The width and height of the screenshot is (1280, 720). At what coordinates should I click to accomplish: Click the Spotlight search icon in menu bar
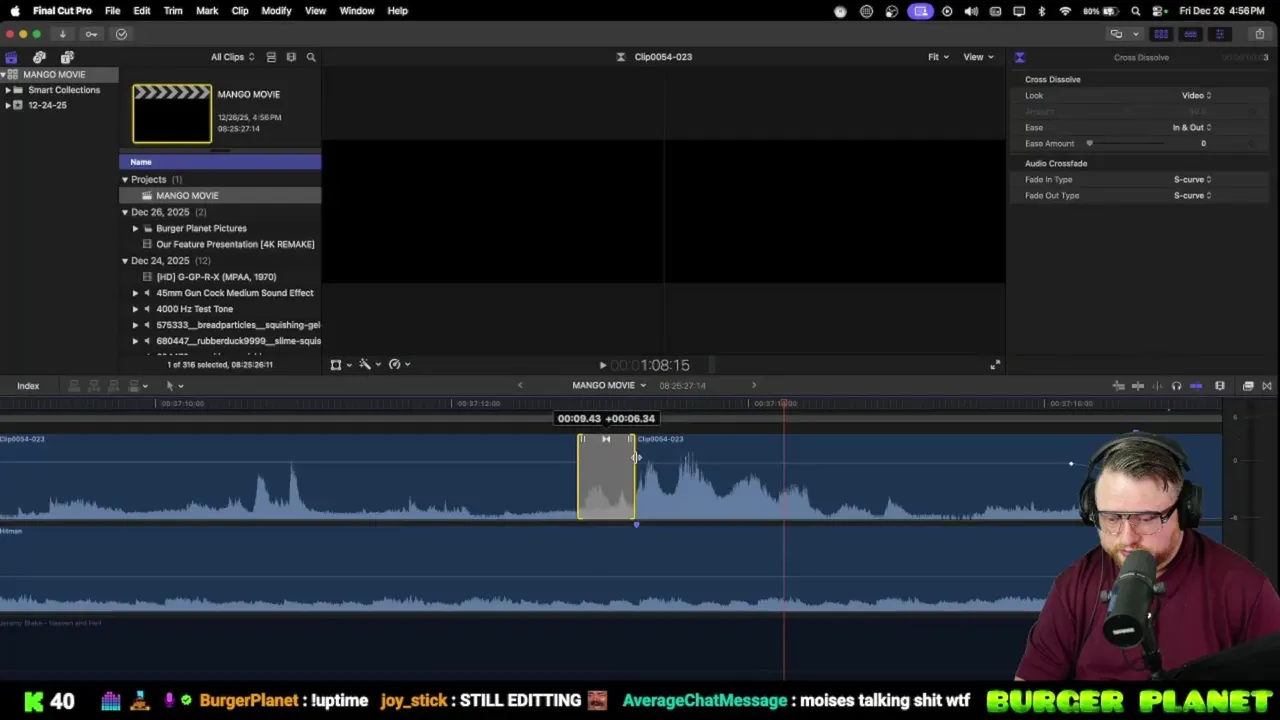coord(1136,11)
